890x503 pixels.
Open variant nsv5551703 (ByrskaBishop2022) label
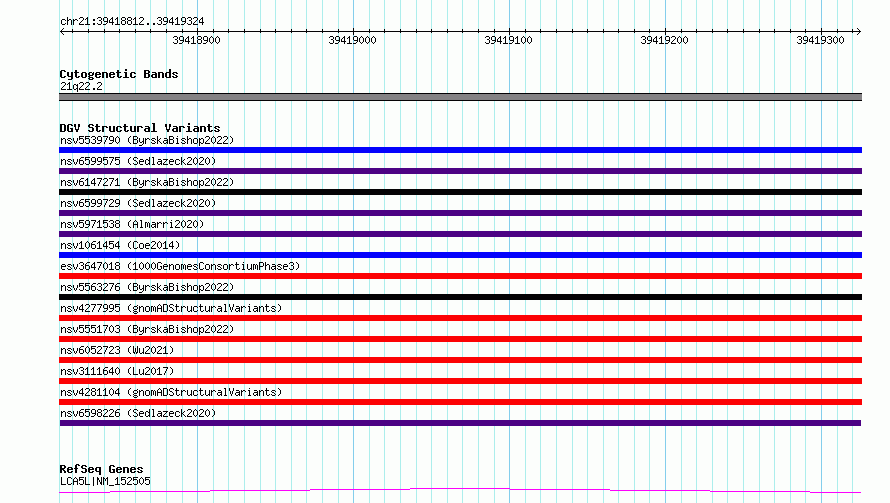(147, 329)
